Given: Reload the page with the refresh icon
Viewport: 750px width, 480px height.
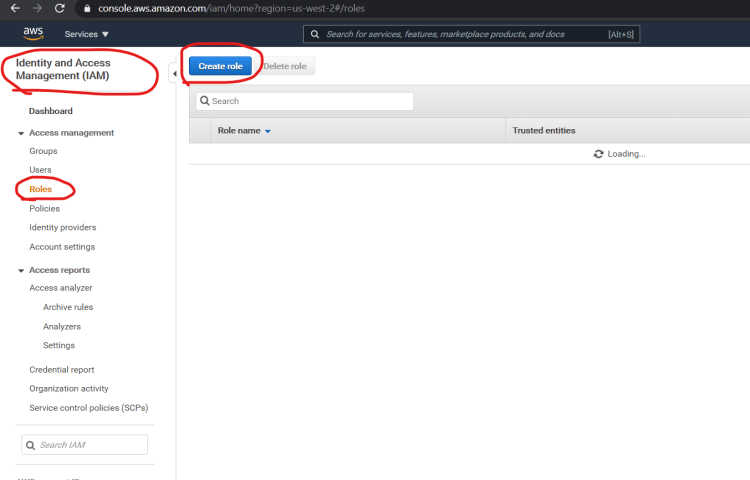Looking at the screenshot, I should point(59,8).
